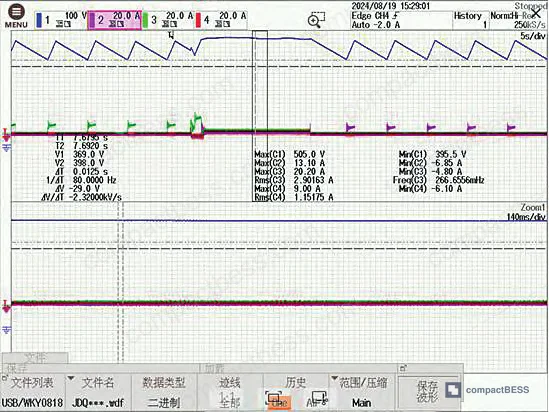Change 迹线 全部 trace selection
The width and height of the screenshot is (549, 412).
[x=230, y=392]
